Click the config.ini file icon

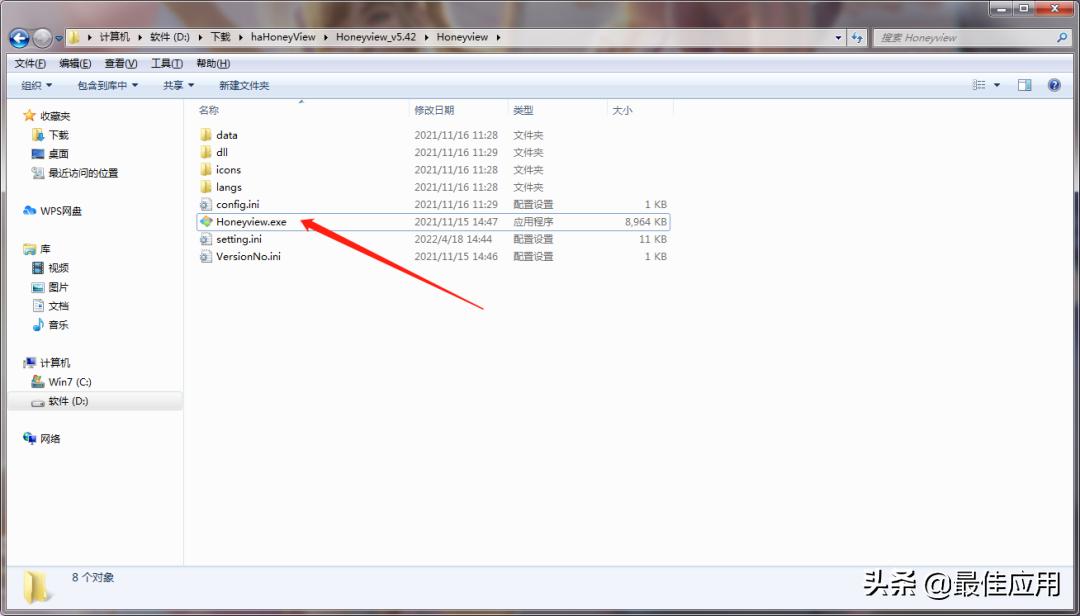click(x=206, y=204)
